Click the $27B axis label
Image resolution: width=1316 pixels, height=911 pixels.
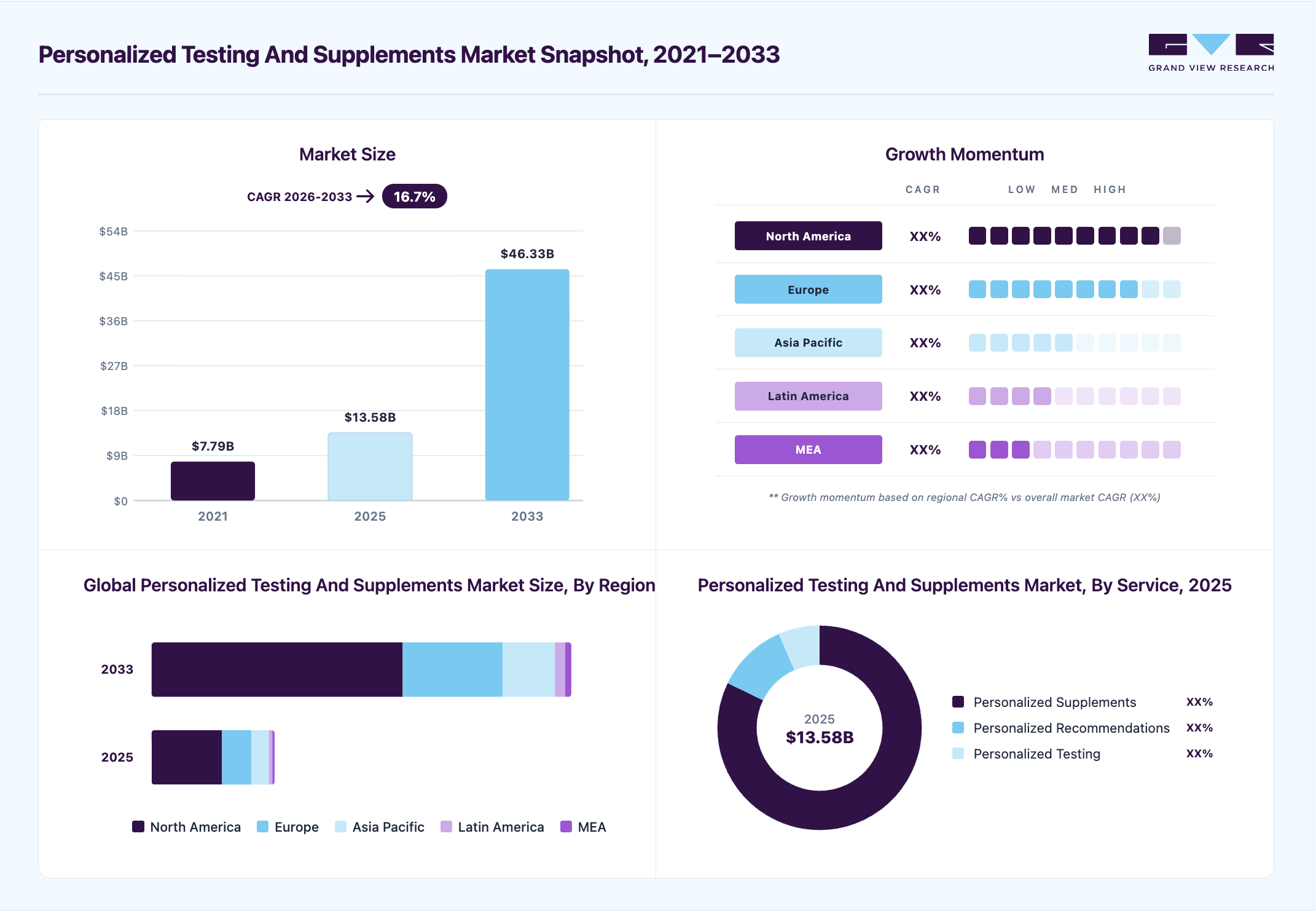pos(114,366)
